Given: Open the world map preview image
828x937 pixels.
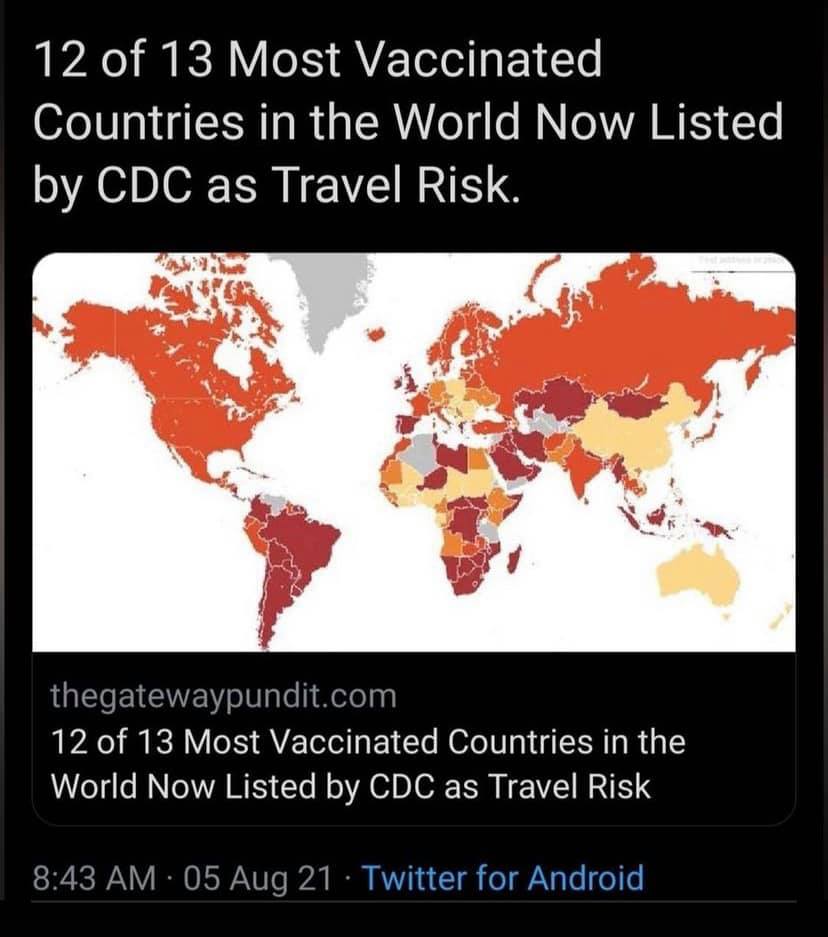Looking at the screenshot, I should click(x=414, y=452).
